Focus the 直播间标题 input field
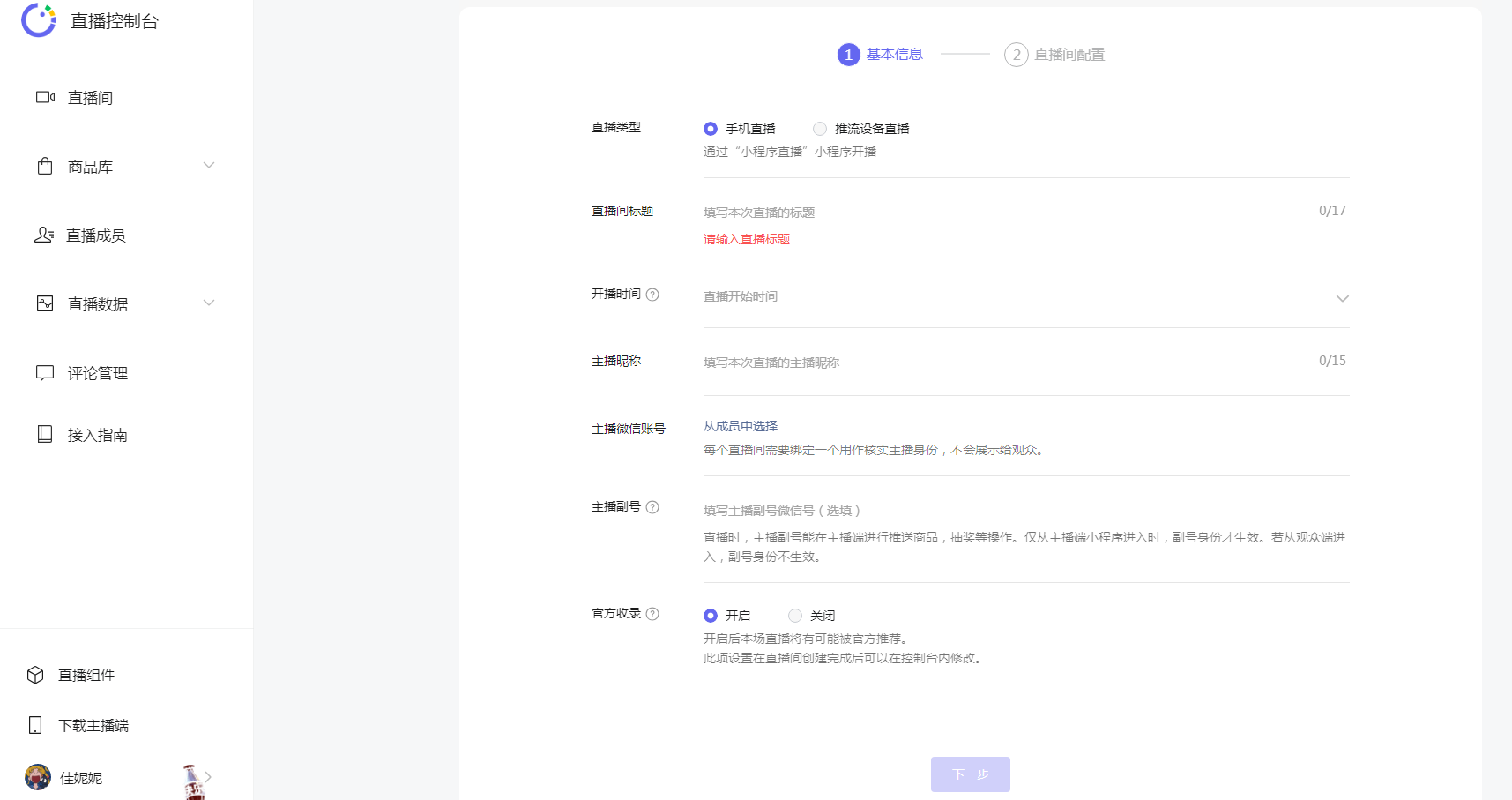This screenshot has width=1512, height=800. 1005,212
